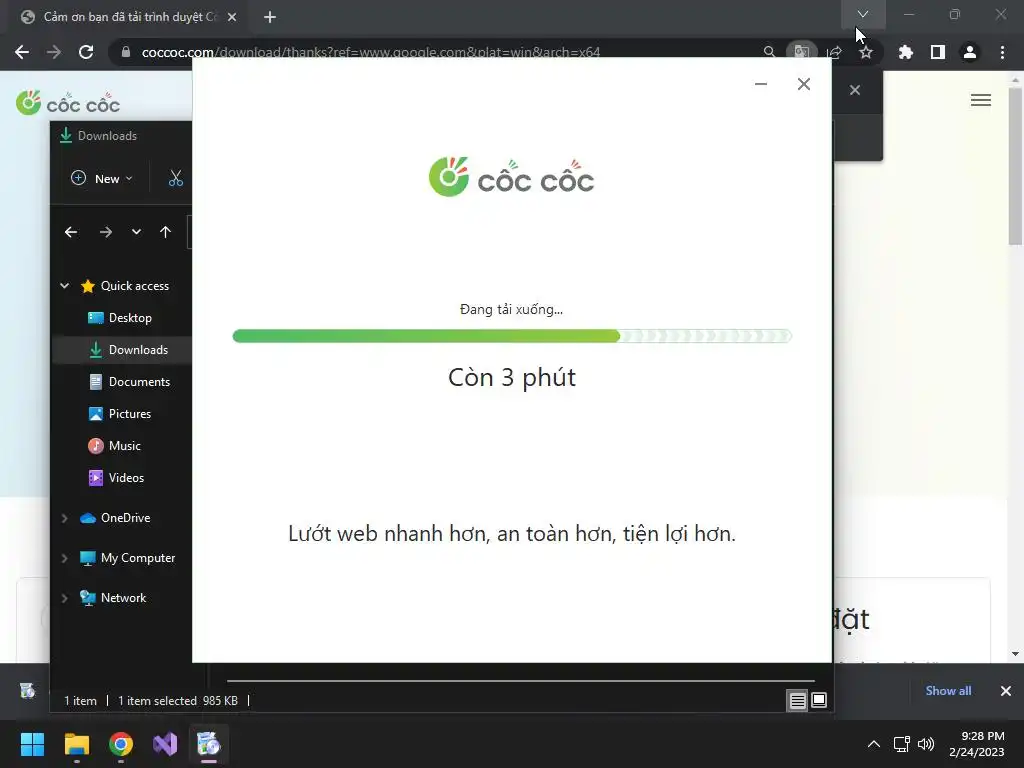
Task: Open the New dropdown in File Explorer
Action: coord(102,178)
